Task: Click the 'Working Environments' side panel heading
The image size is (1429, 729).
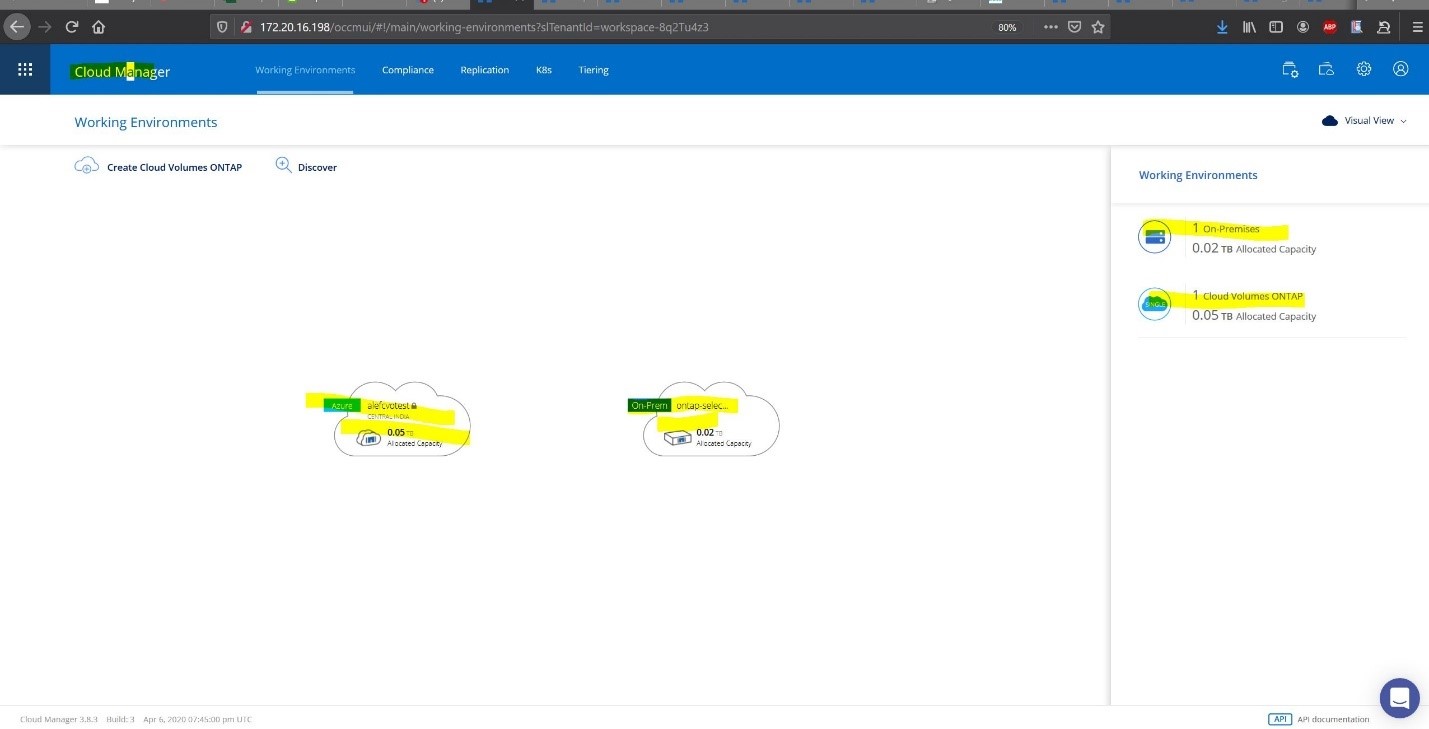Action: 1198,175
